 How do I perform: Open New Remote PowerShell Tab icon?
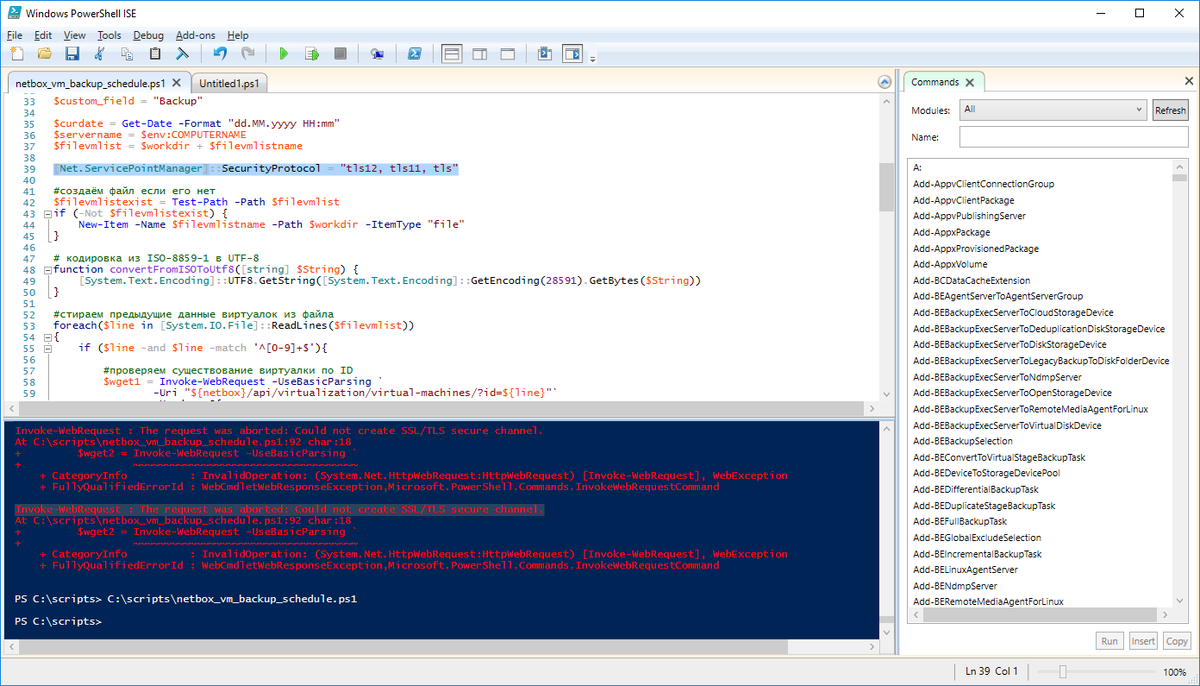click(x=377, y=54)
